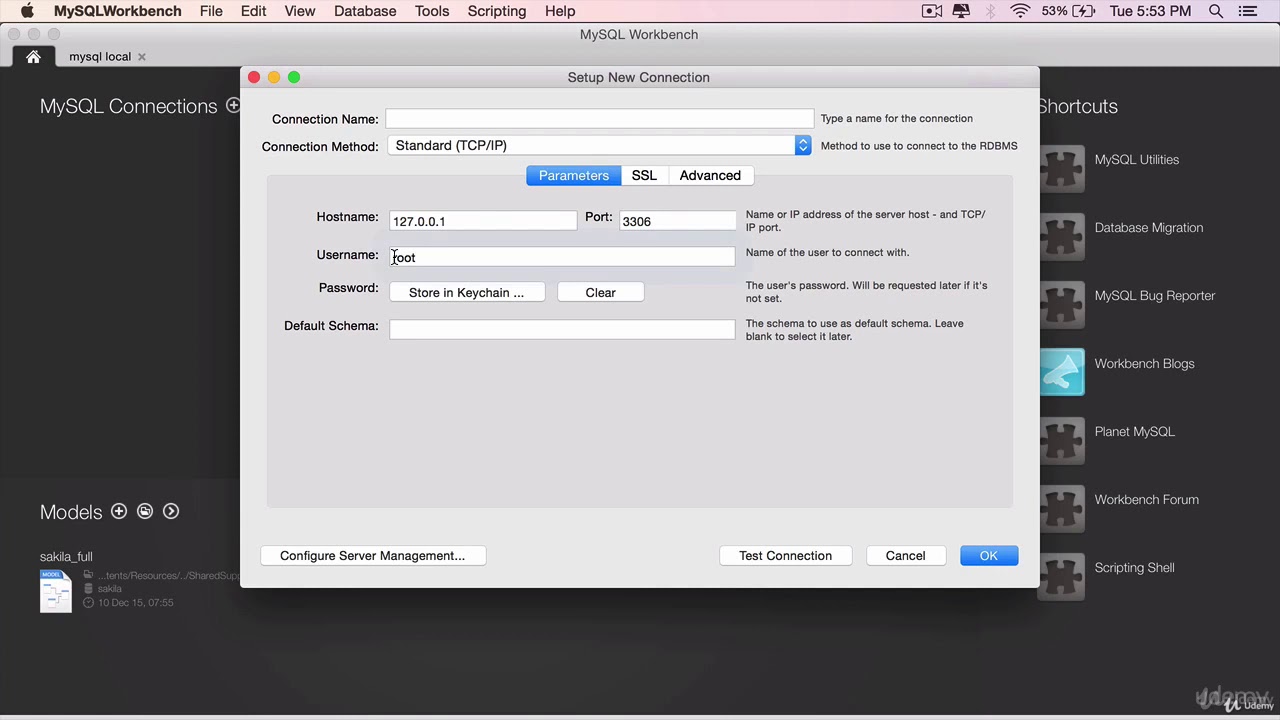Open the sakila_full model file icon
The image size is (1280, 720).
(56, 590)
